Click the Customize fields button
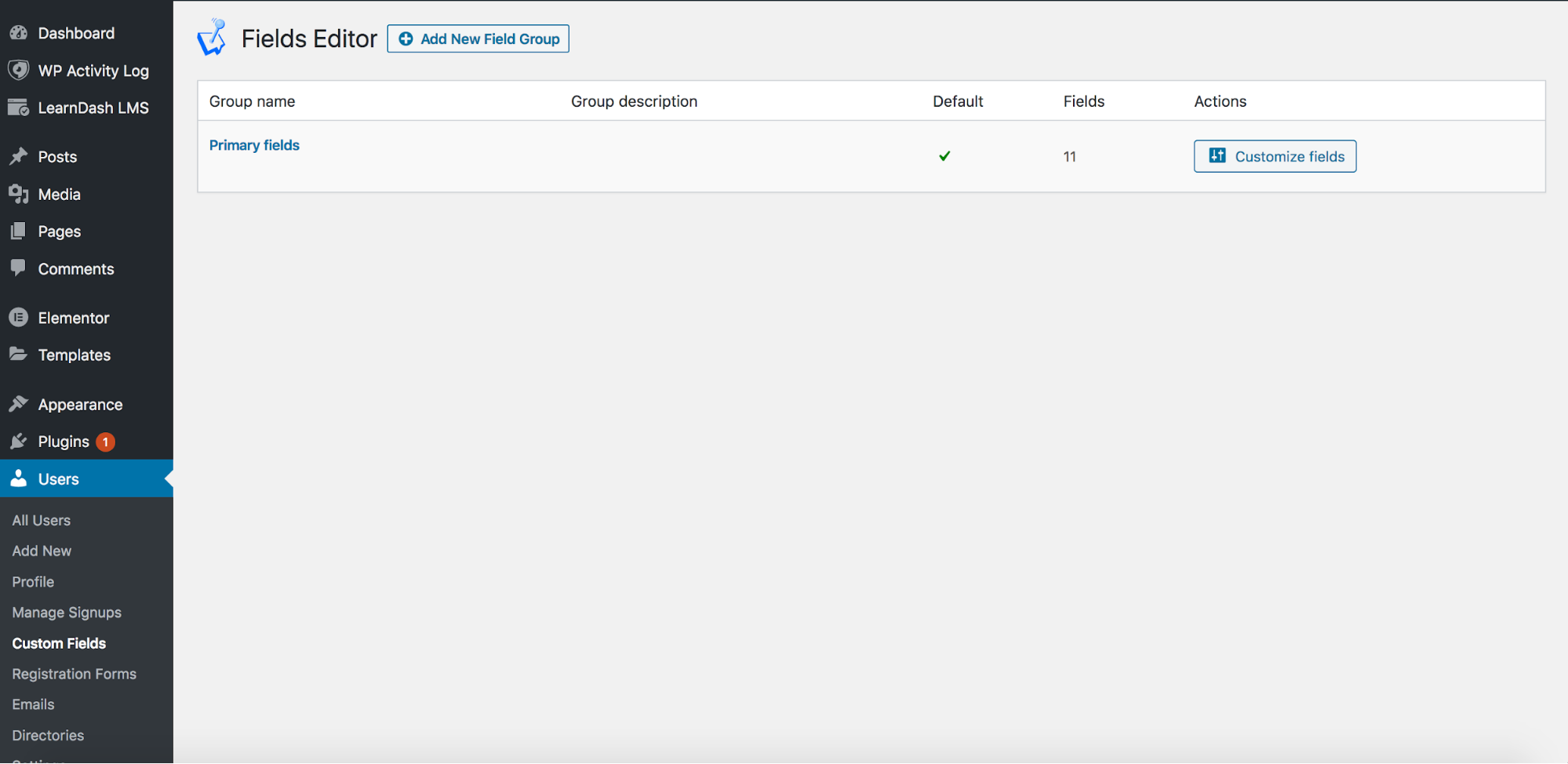1568x764 pixels. click(1275, 156)
